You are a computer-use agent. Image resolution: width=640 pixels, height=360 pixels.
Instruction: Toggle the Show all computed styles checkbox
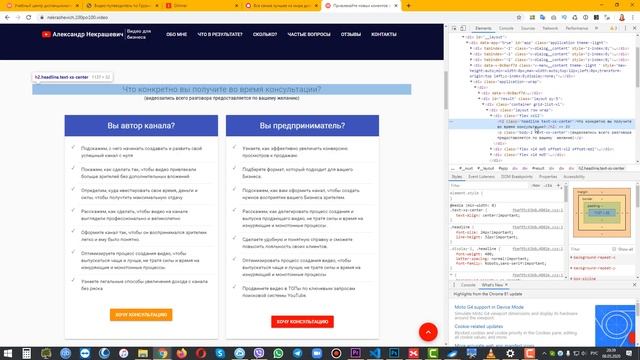614,249
